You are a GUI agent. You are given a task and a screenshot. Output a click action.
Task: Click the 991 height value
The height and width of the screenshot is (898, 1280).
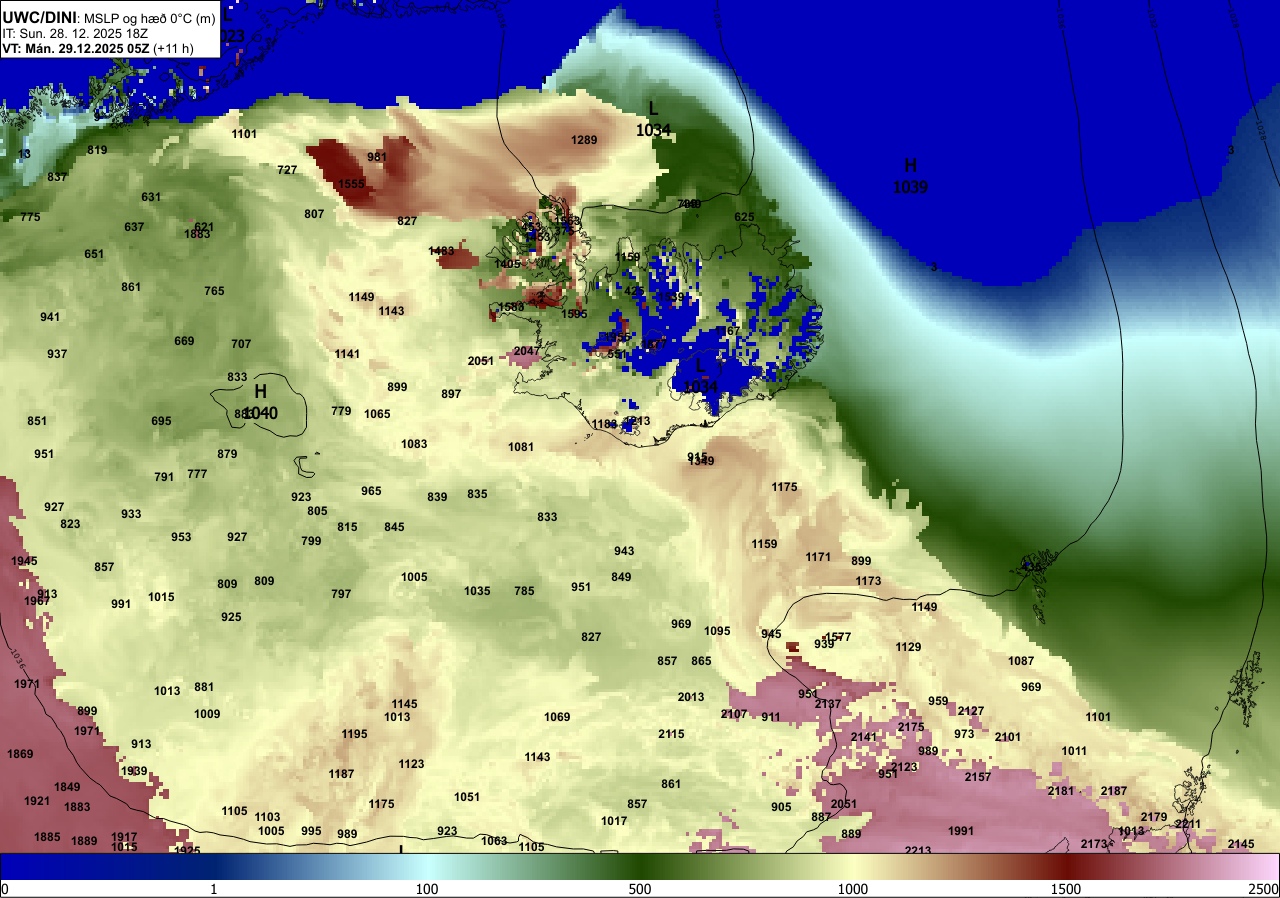(x=121, y=604)
